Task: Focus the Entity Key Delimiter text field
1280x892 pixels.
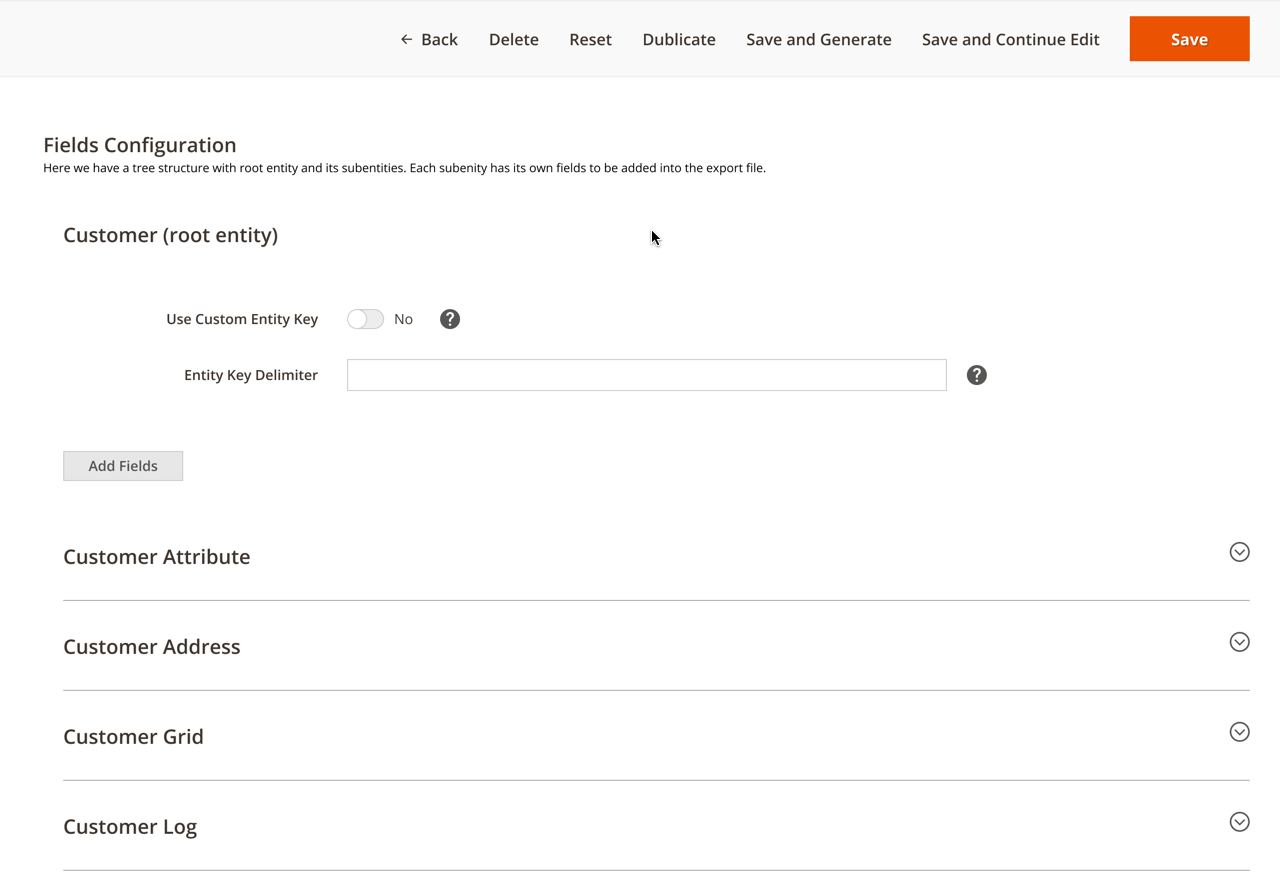Action: (646, 375)
